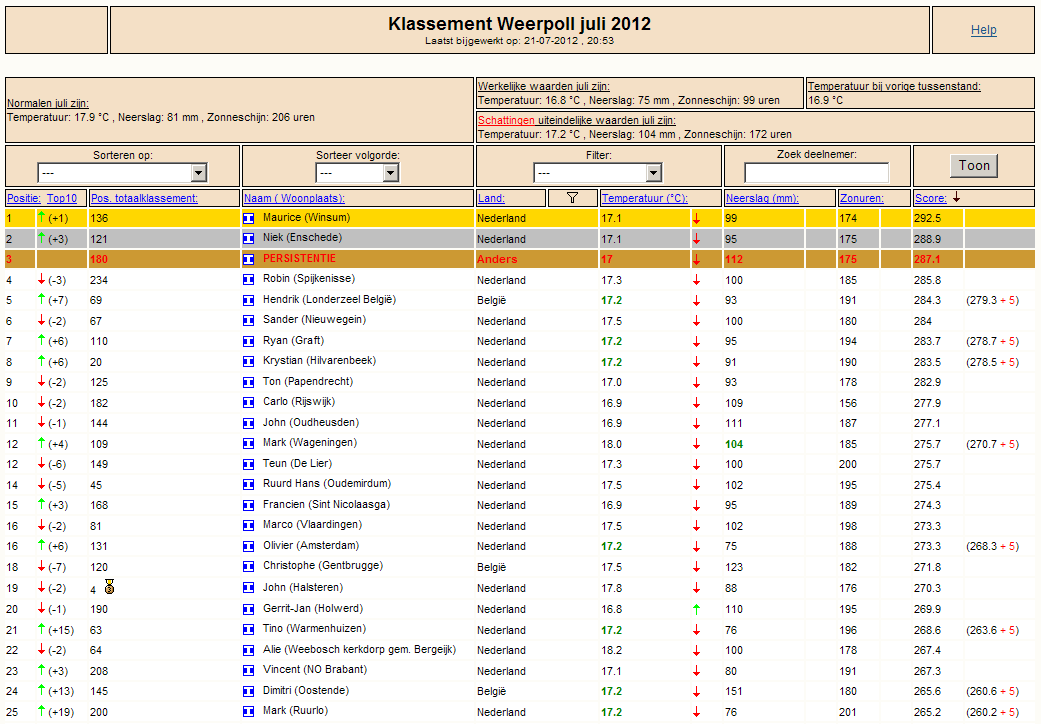Sort by the Neerslag (mm) column header

coord(762,198)
